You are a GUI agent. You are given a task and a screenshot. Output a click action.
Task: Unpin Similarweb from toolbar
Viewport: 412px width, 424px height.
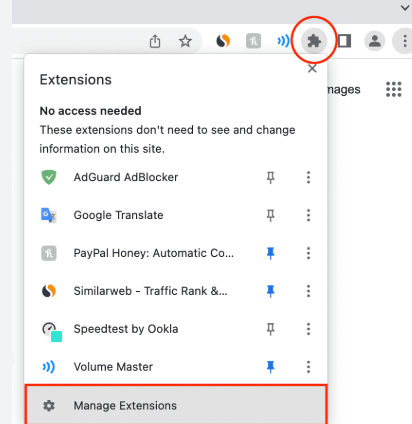coord(271,291)
